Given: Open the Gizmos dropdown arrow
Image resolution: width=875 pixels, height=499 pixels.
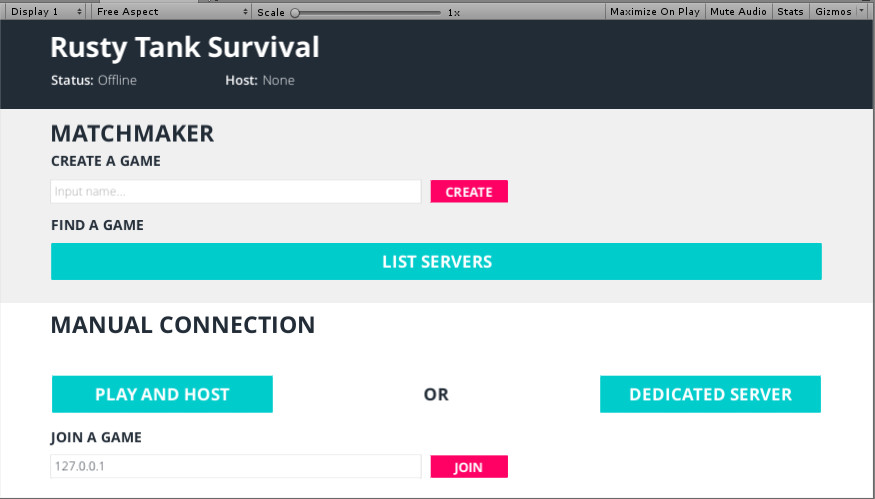Looking at the screenshot, I should tap(862, 12).
